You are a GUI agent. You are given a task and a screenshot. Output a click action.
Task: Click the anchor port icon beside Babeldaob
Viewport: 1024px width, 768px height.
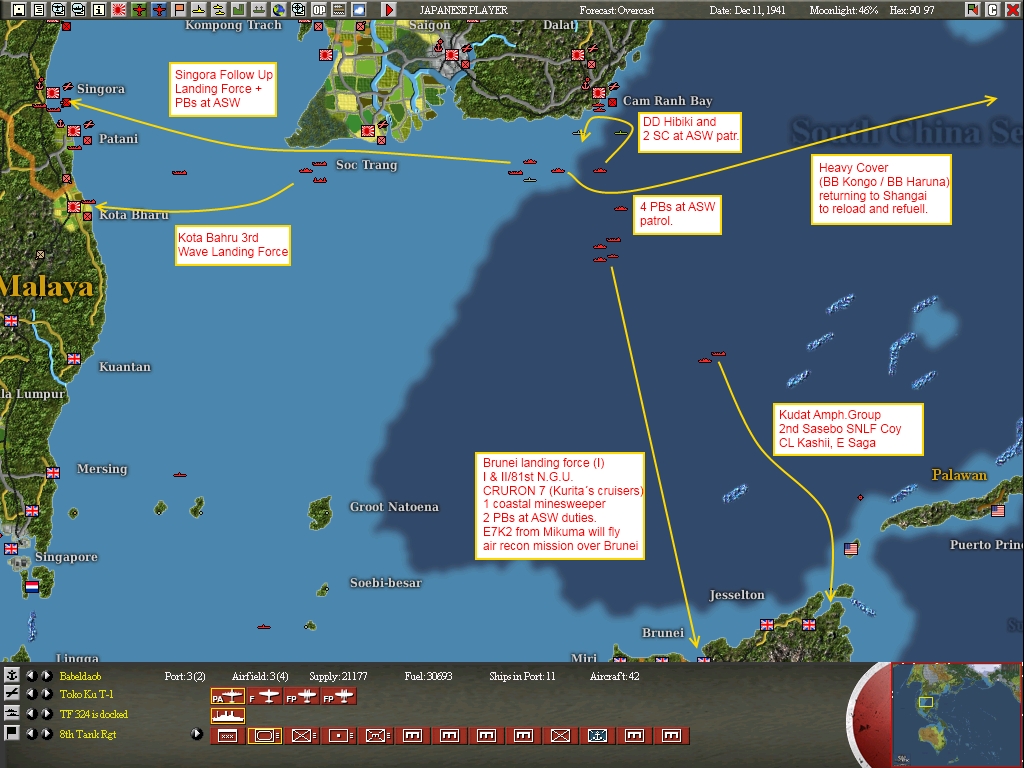pyautogui.click(x=11, y=675)
